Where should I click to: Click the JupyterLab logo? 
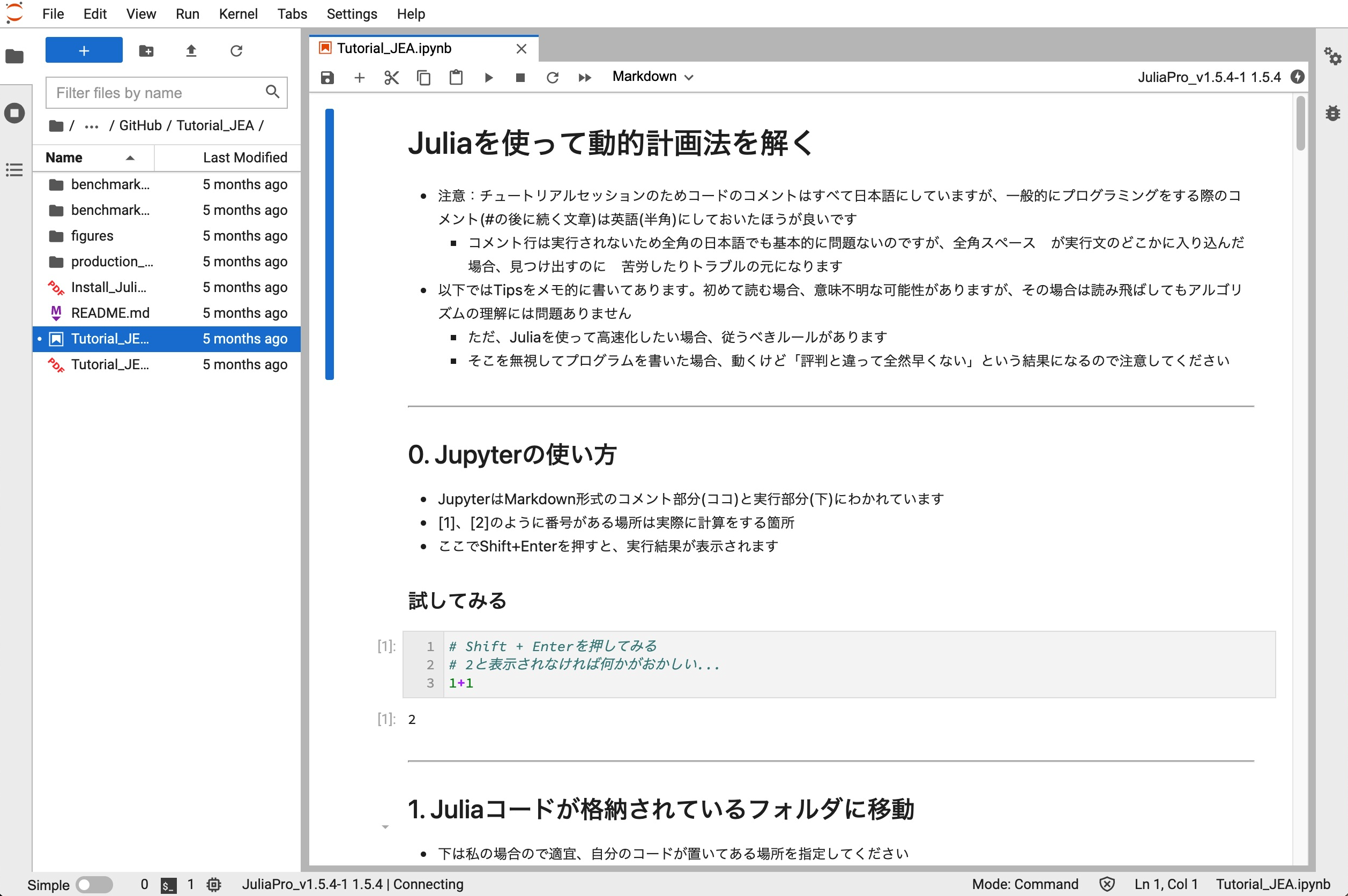14,12
